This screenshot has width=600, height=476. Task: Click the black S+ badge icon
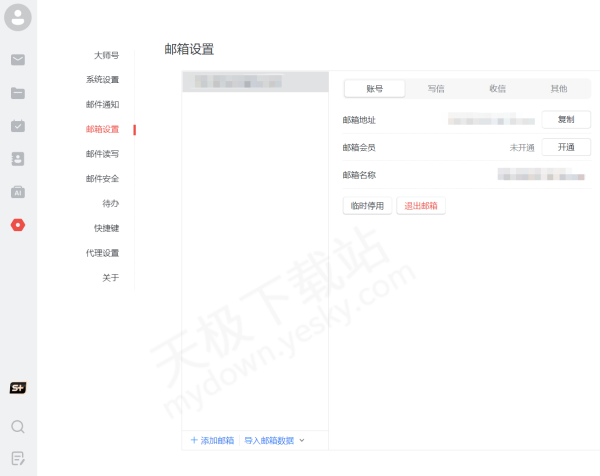pyautogui.click(x=18, y=387)
